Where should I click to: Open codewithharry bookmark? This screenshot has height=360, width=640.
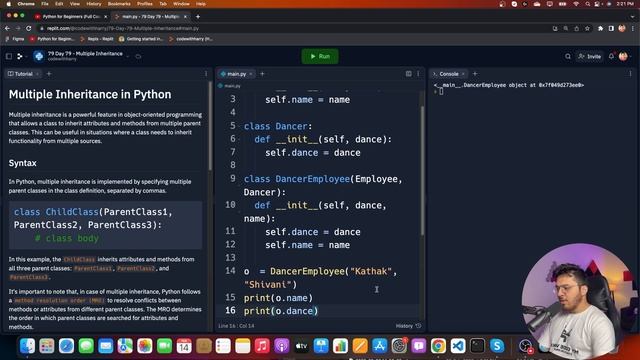tap(191, 39)
